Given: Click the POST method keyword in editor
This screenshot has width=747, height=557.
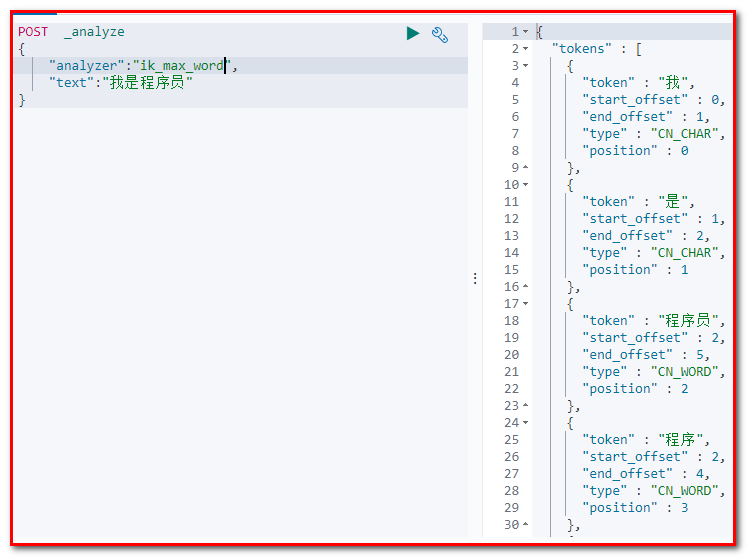Looking at the screenshot, I should (x=32, y=32).
